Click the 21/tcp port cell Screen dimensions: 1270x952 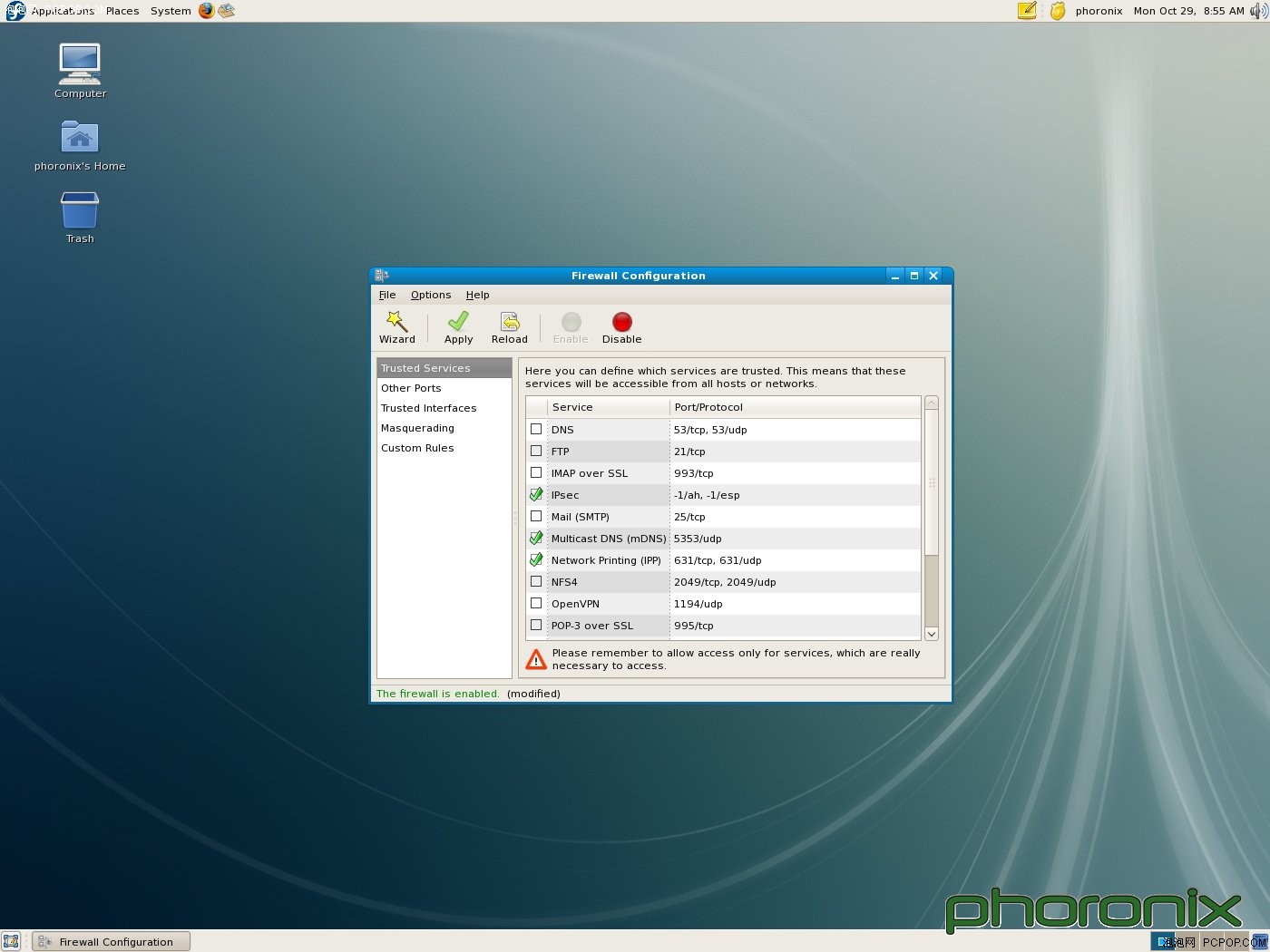click(795, 452)
